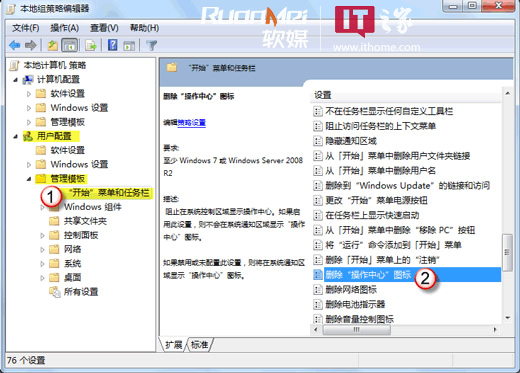Toggle the show/hide action pane icon
The image size is (520, 373).
point(129,45)
